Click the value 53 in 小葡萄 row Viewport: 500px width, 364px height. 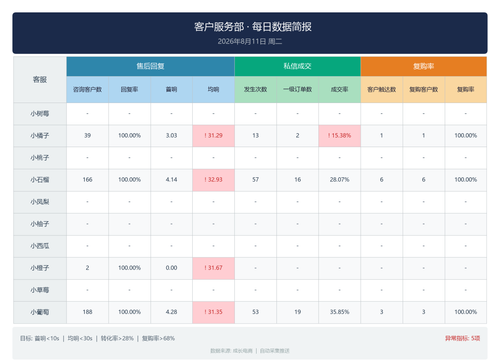pyautogui.click(x=255, y=312)
